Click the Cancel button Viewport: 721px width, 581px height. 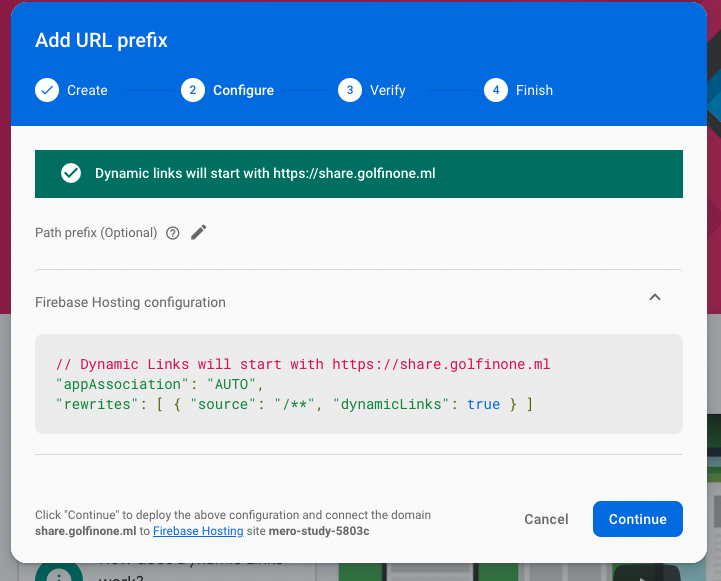546,519
